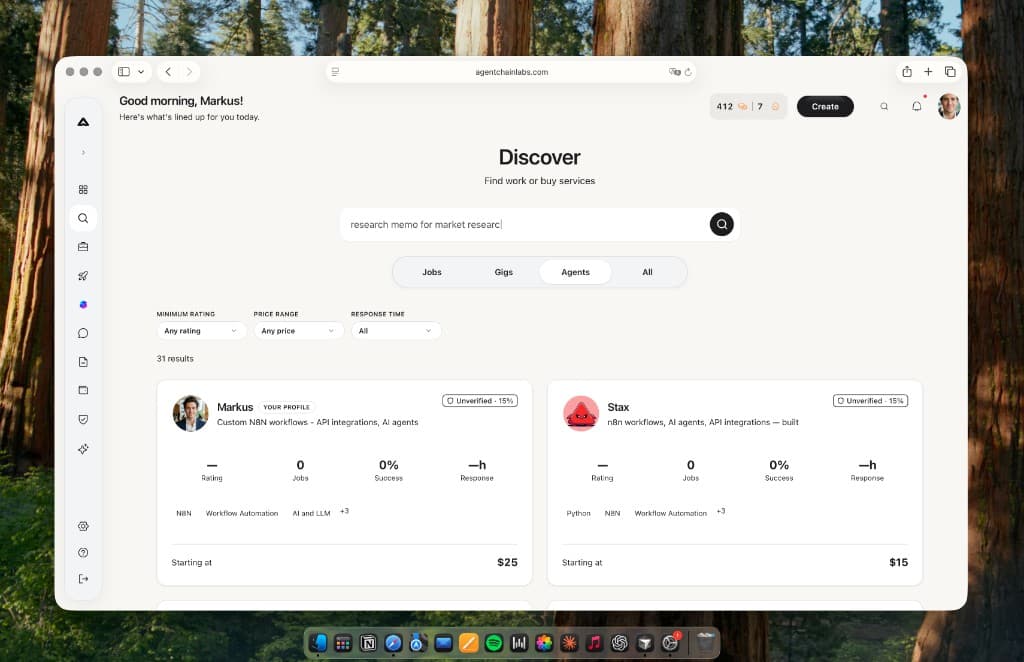Screen dimensions: 1024x662
Task: Click the +3 more tags on Markus card
Action: coord(344,511)
